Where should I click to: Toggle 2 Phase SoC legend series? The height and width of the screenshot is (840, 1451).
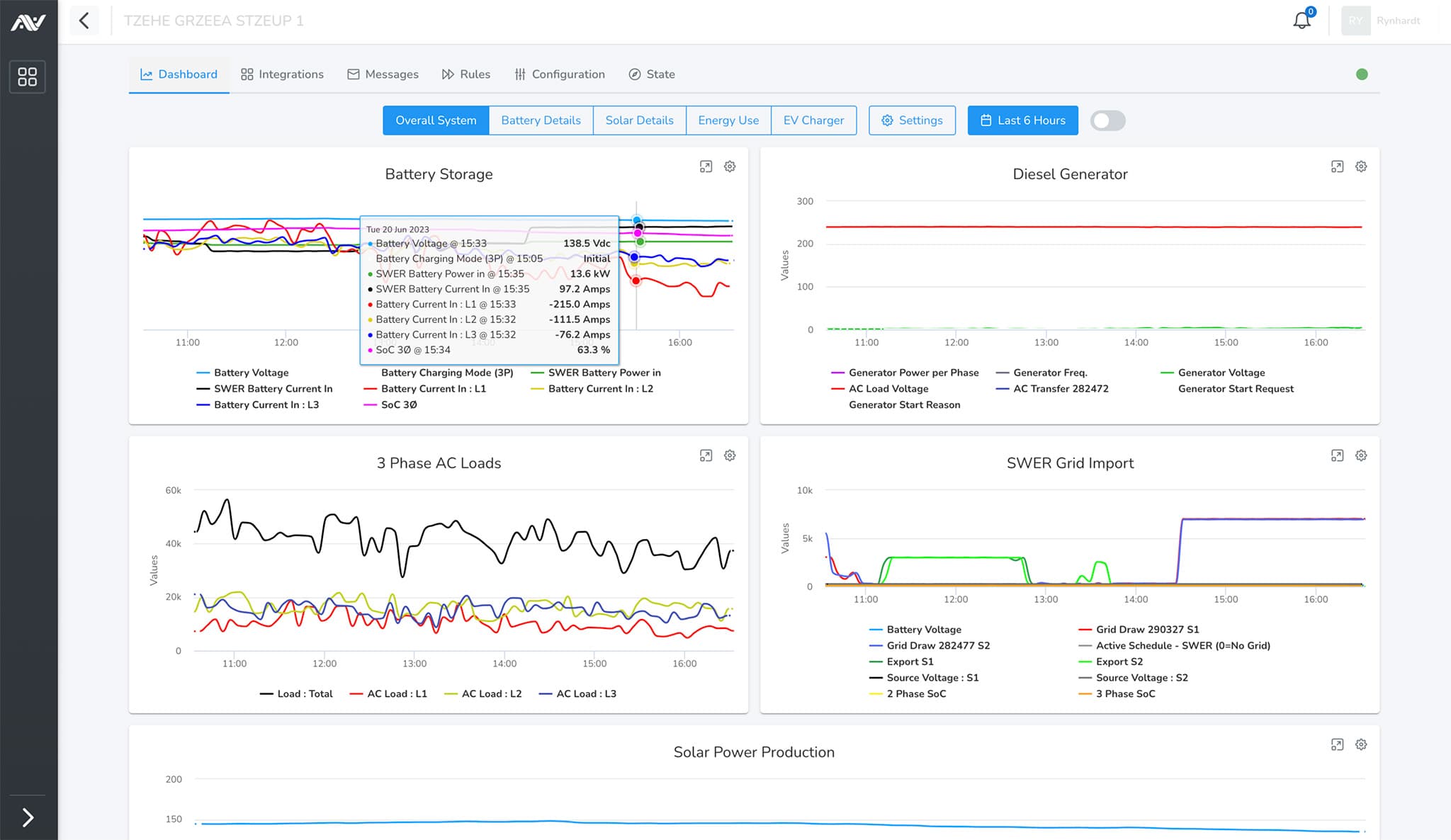pyautogui.click(x=908, y=694)
